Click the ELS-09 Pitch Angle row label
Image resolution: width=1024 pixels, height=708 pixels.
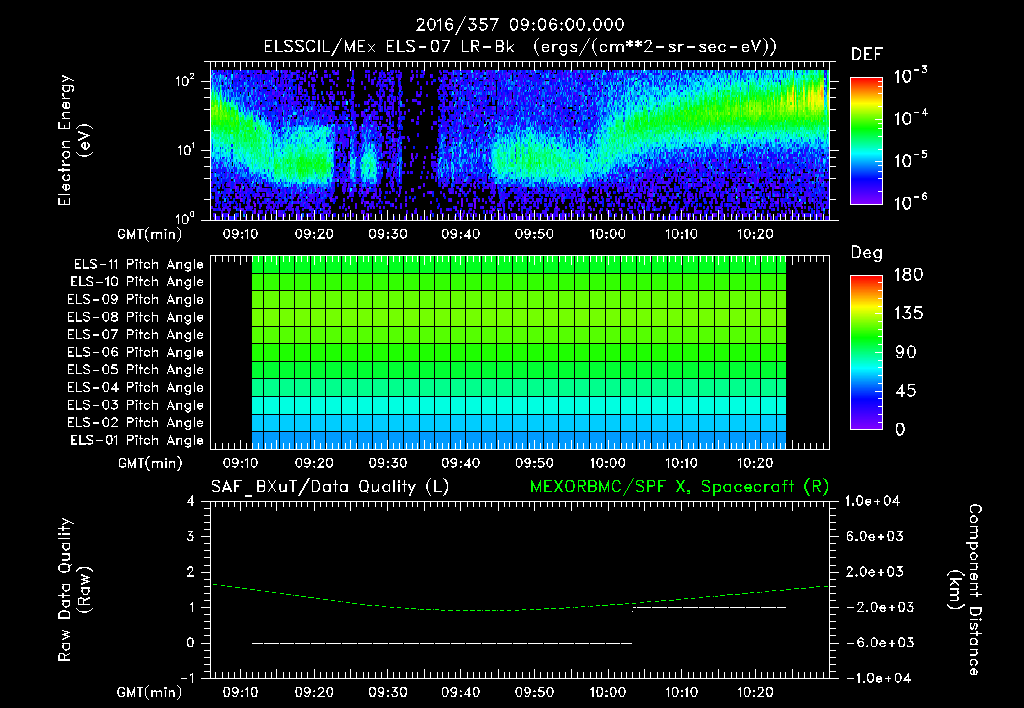pos(136,300)
